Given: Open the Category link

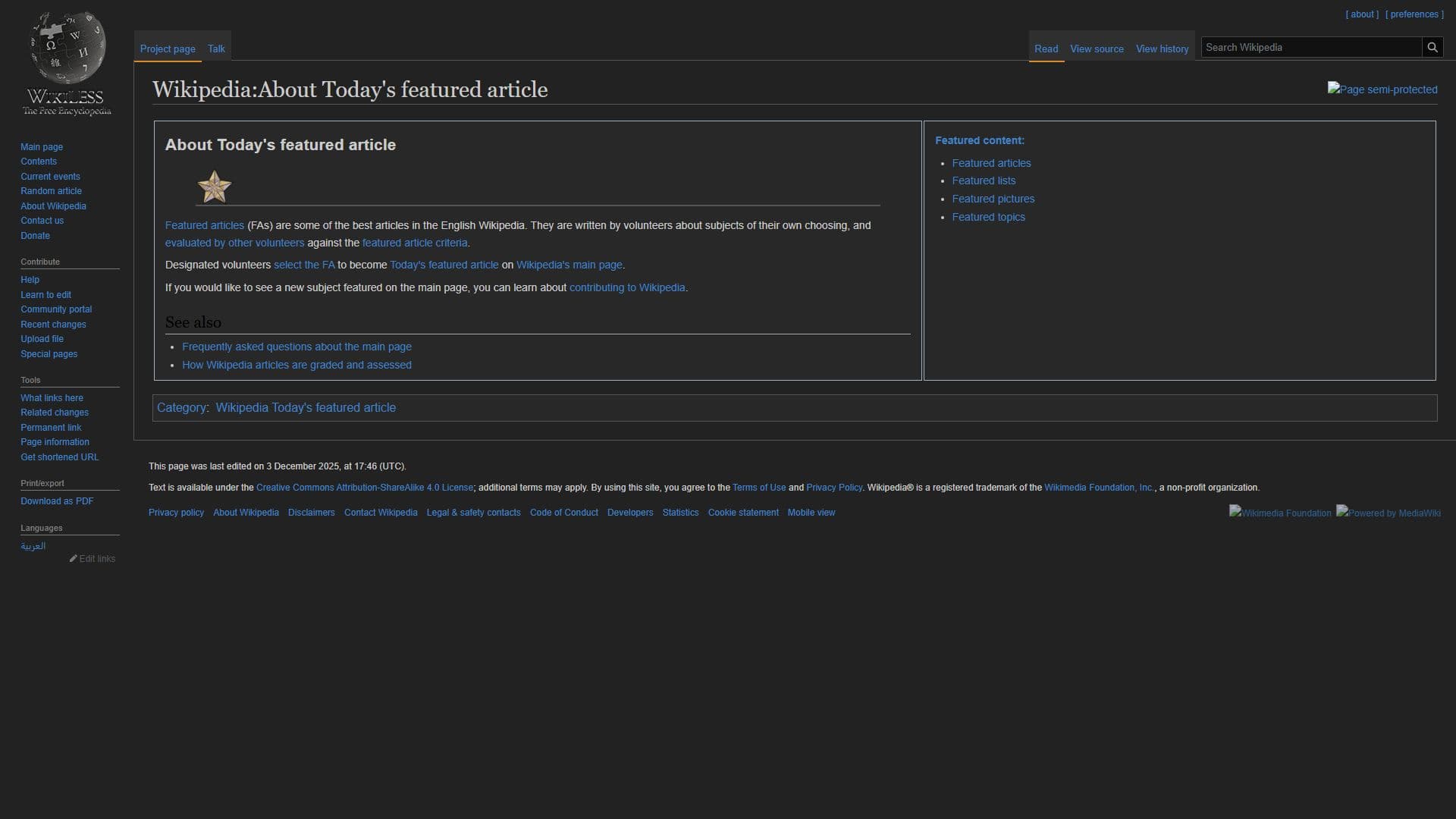Looking at the screenshot, I should click(x=181, y=407).
